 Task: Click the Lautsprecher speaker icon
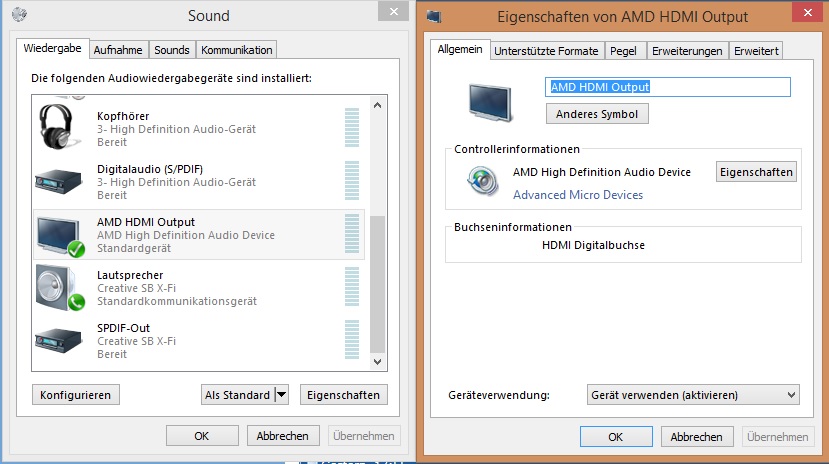(60, 288)
